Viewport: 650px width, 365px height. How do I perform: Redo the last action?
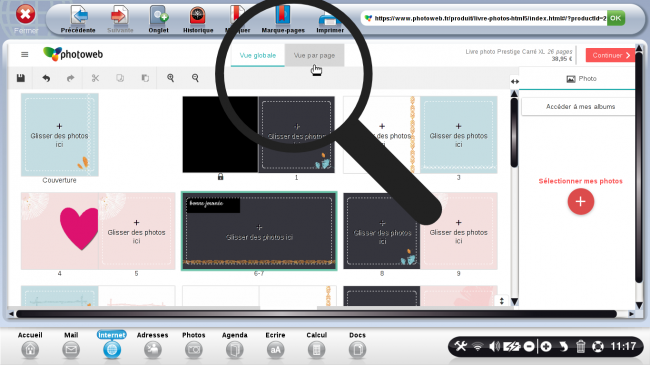70,78
